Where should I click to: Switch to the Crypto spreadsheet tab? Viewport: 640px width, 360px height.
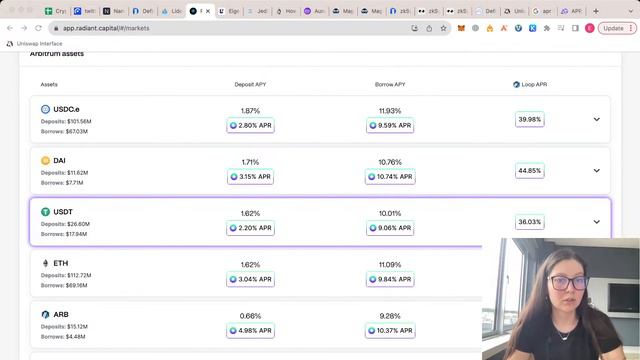click(x=56, y=11)
